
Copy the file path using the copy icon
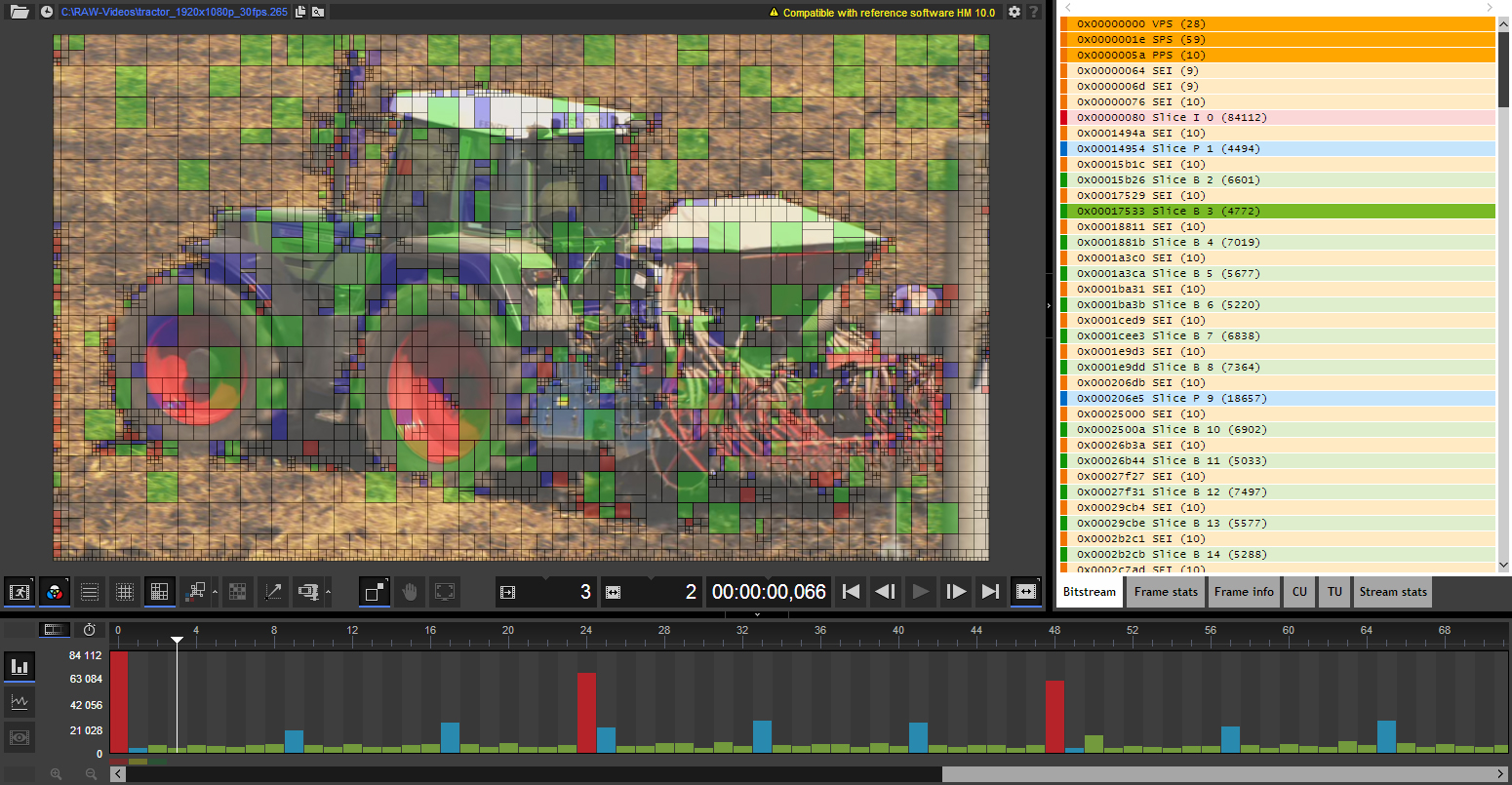[x=300, y=12]
